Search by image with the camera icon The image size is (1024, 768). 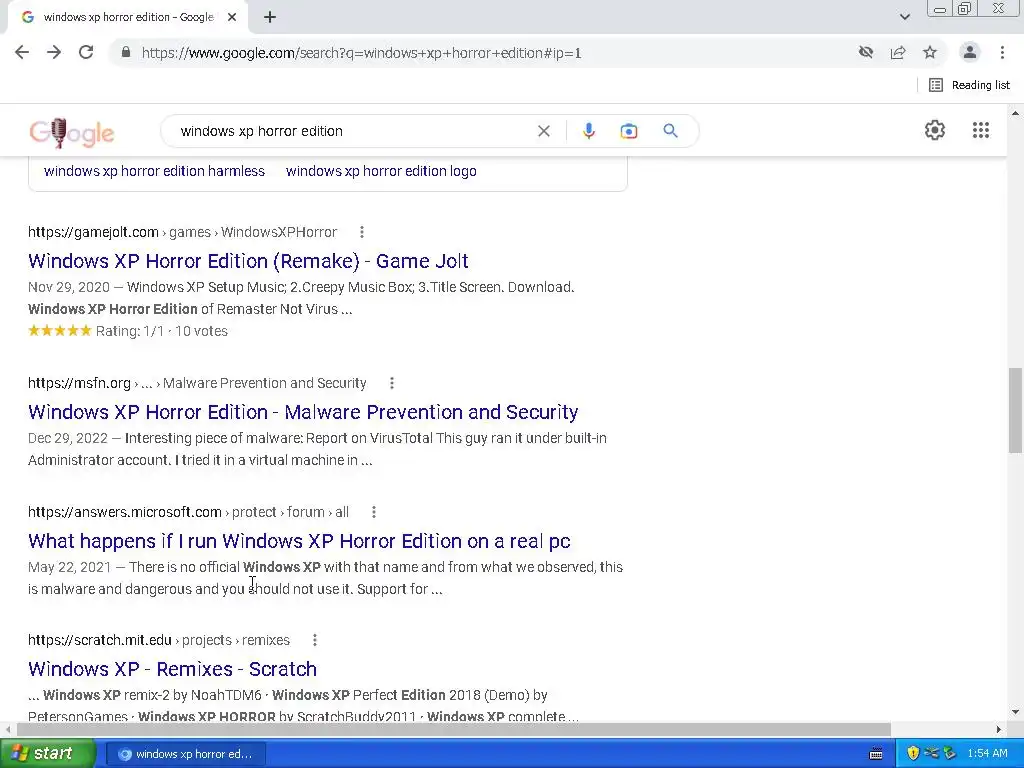coord(628,131)
